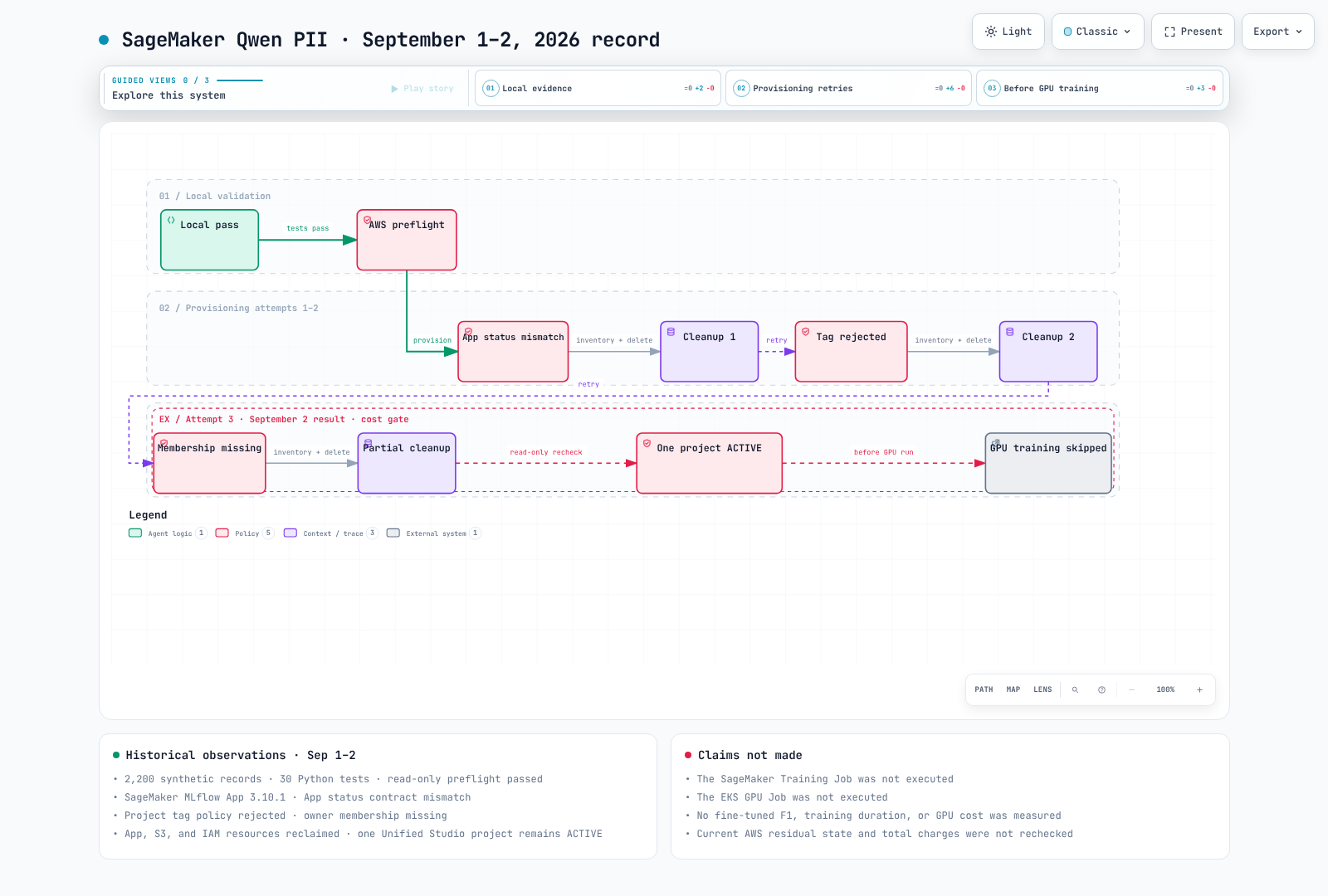This screenshot has height=896, width=1328.
Task: Click the help question-mark icon
Action: pyautogui.click(x=1101, y=689)
